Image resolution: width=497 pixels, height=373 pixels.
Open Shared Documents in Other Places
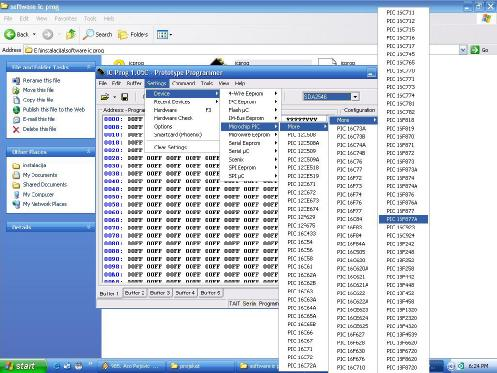pyautogui.click(x=45, y=185)
